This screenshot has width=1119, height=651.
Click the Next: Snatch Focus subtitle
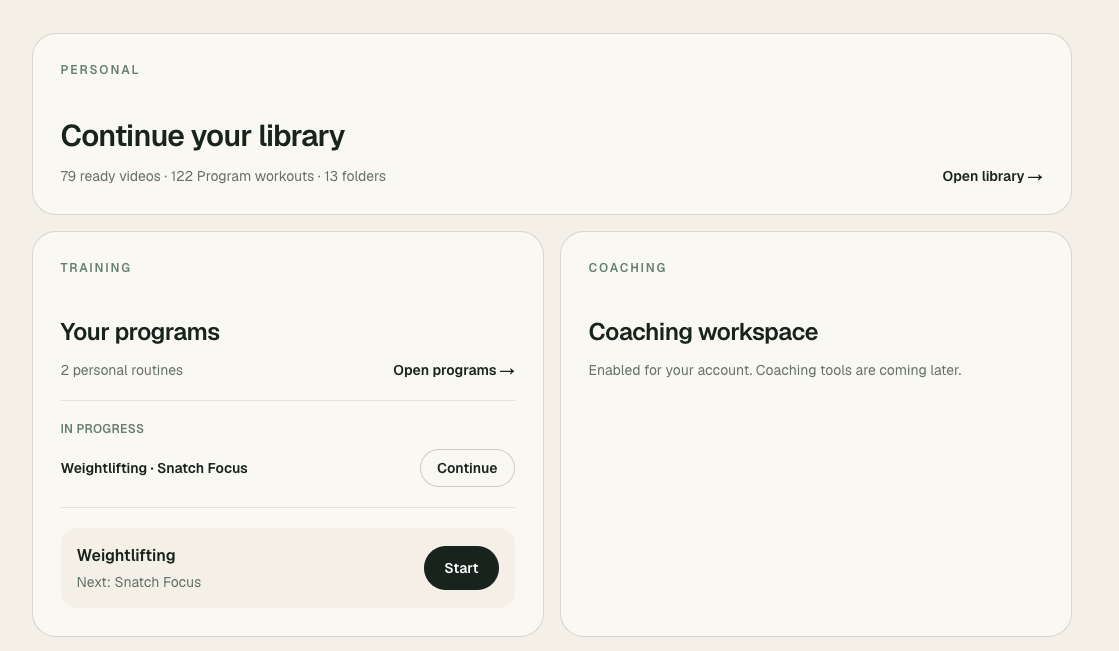[138, 582]
